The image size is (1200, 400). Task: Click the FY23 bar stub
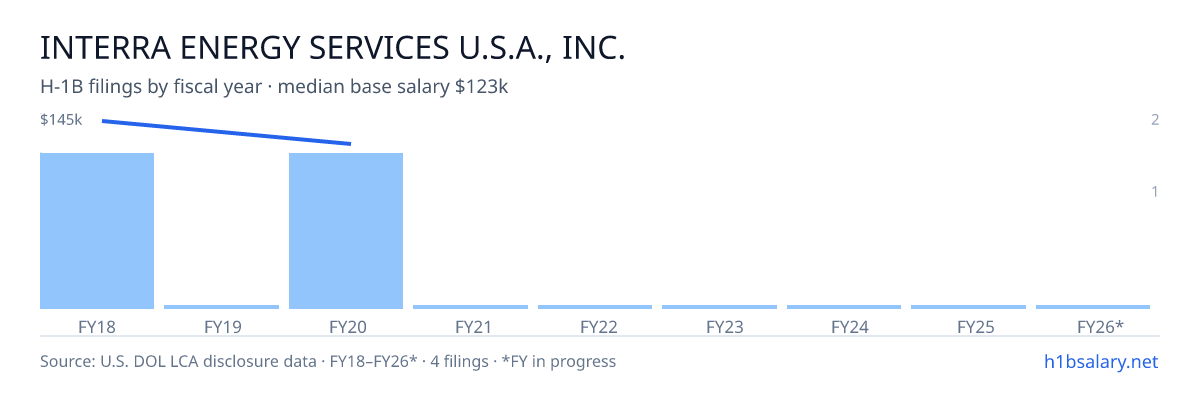(719, 307)
